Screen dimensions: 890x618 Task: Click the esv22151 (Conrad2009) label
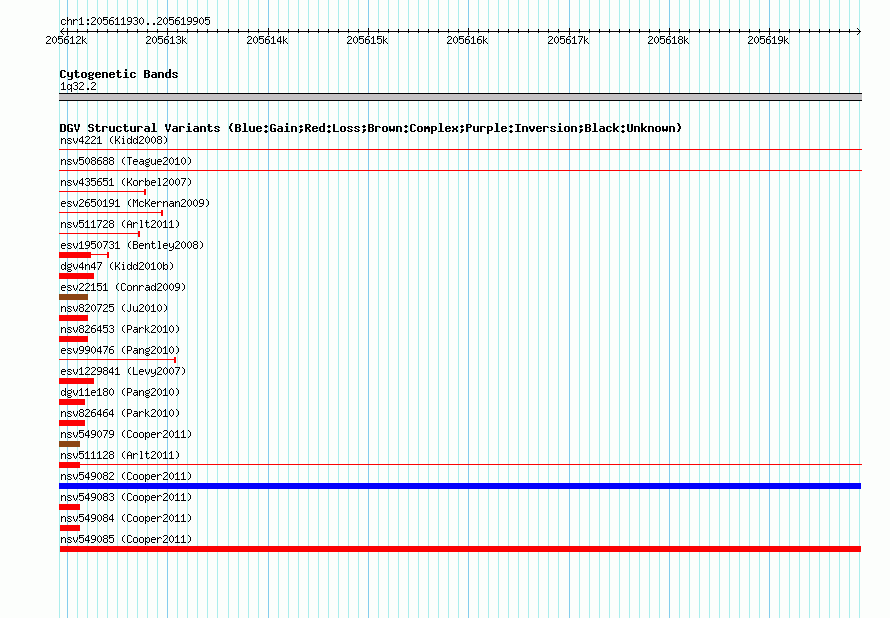pyautogui.click(x=123, y=287)
